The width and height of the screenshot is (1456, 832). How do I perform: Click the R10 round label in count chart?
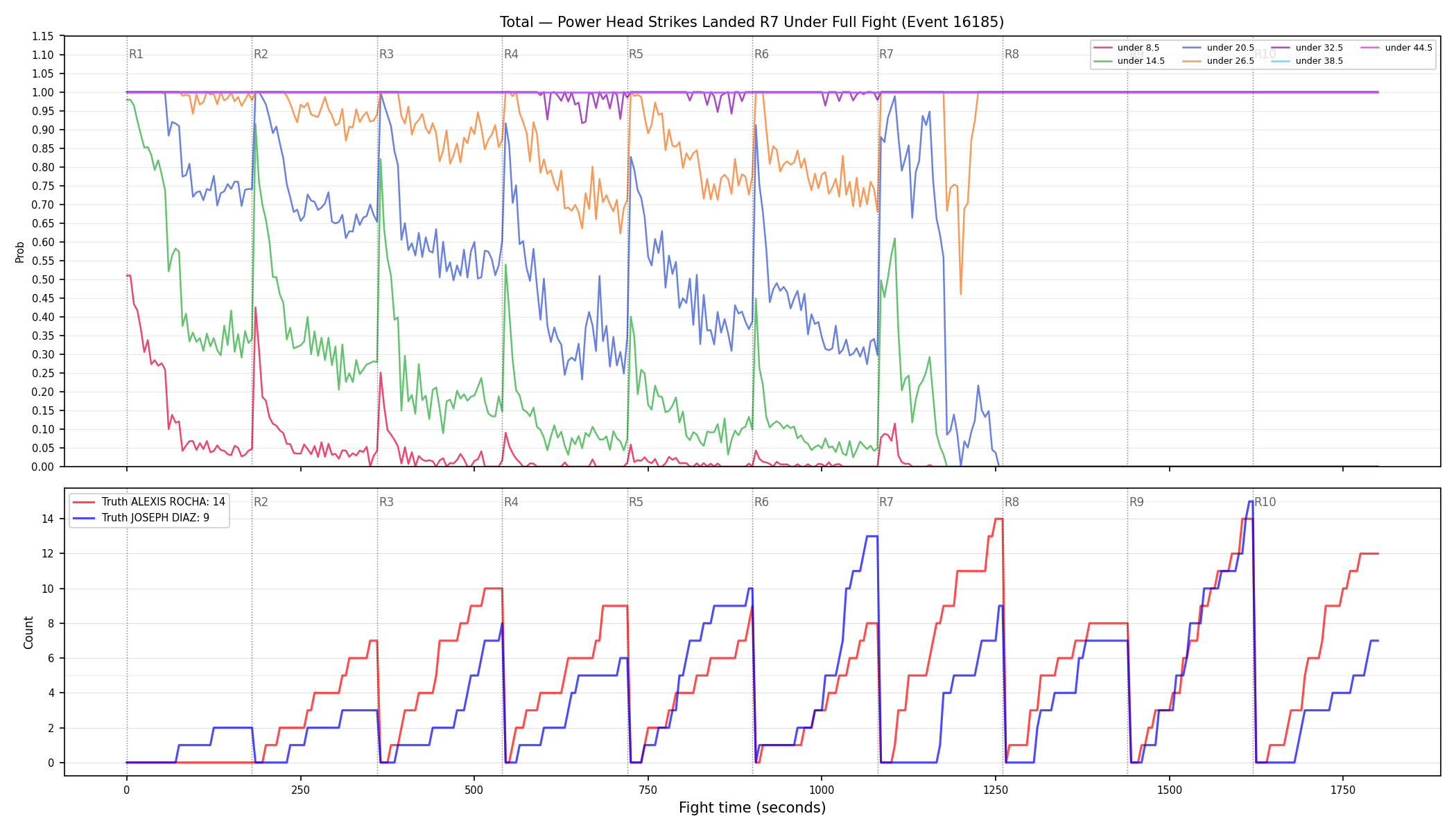(x=1265, y=502)
